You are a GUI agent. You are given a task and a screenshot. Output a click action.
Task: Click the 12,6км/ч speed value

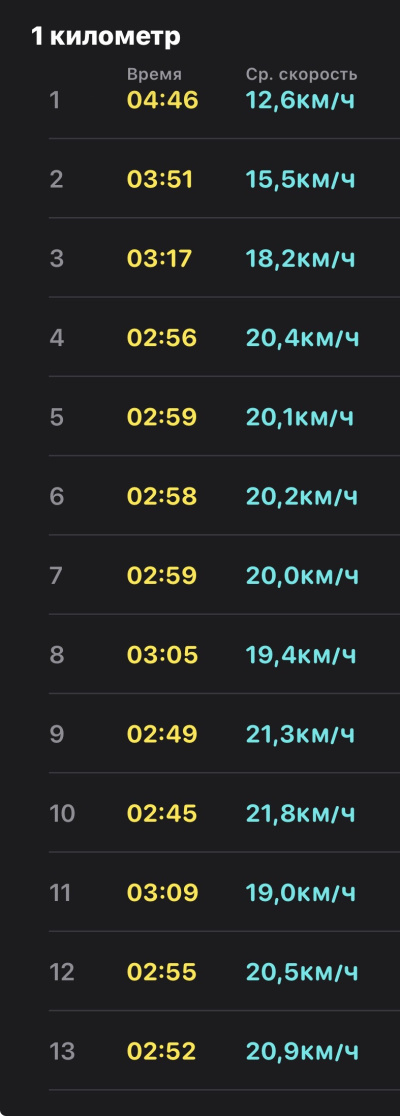click(x=300, y=100)
